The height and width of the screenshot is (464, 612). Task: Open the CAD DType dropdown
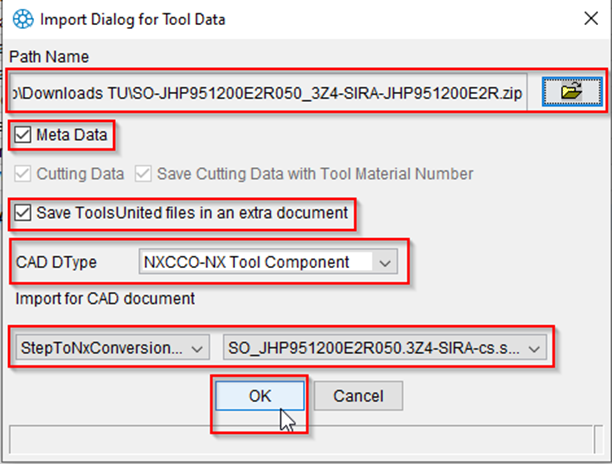pos(268,262)
